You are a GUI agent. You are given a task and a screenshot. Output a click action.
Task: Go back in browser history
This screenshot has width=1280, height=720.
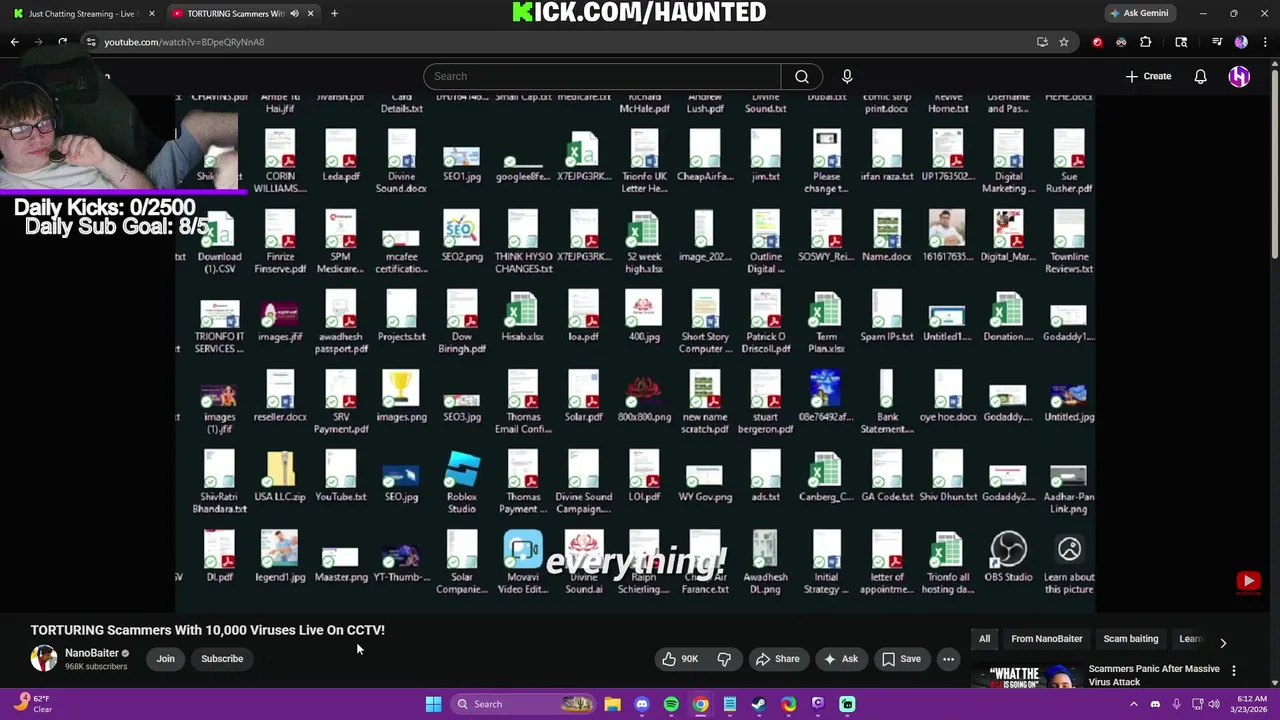coord(14,42)
